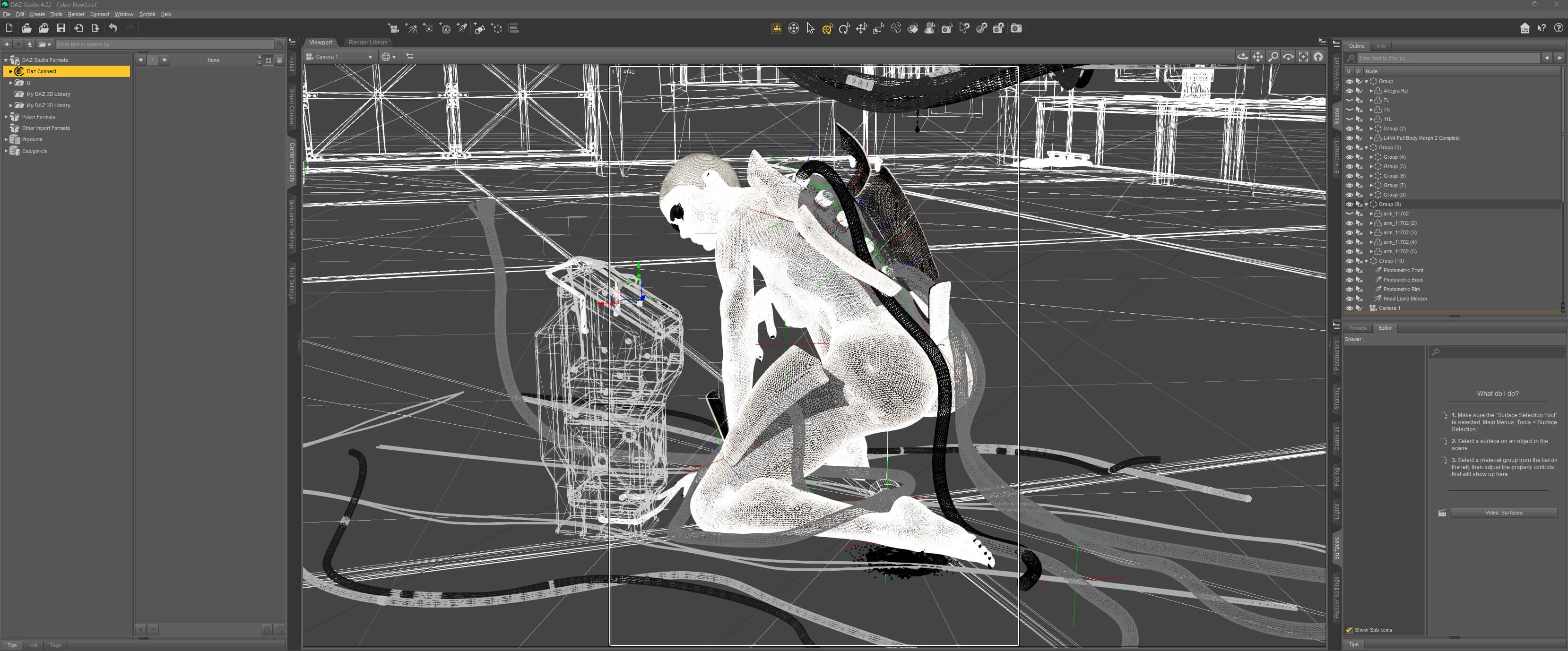The image size is (1568, 651).
Task: Expand Allegra HD node
Action: point(1371,91)
